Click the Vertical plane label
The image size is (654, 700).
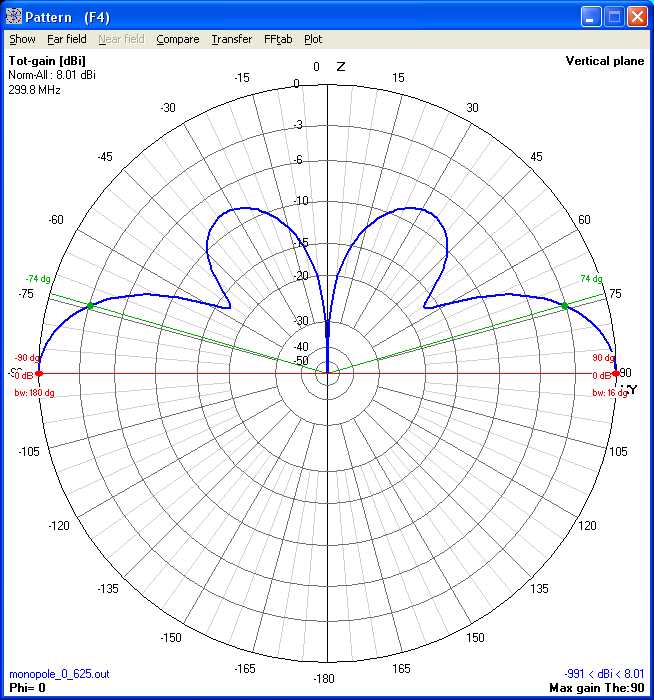(x=604, y=62)
